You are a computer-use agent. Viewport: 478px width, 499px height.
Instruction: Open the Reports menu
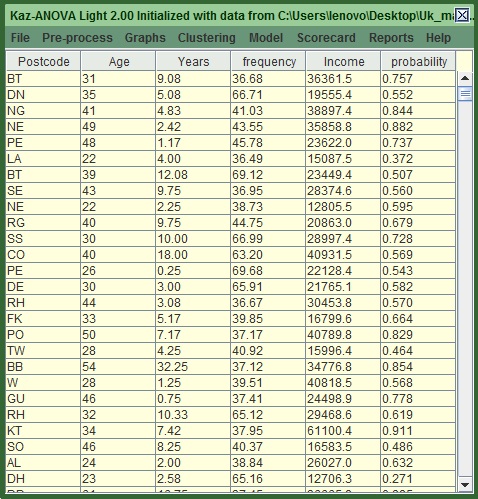tap(391, 38)
